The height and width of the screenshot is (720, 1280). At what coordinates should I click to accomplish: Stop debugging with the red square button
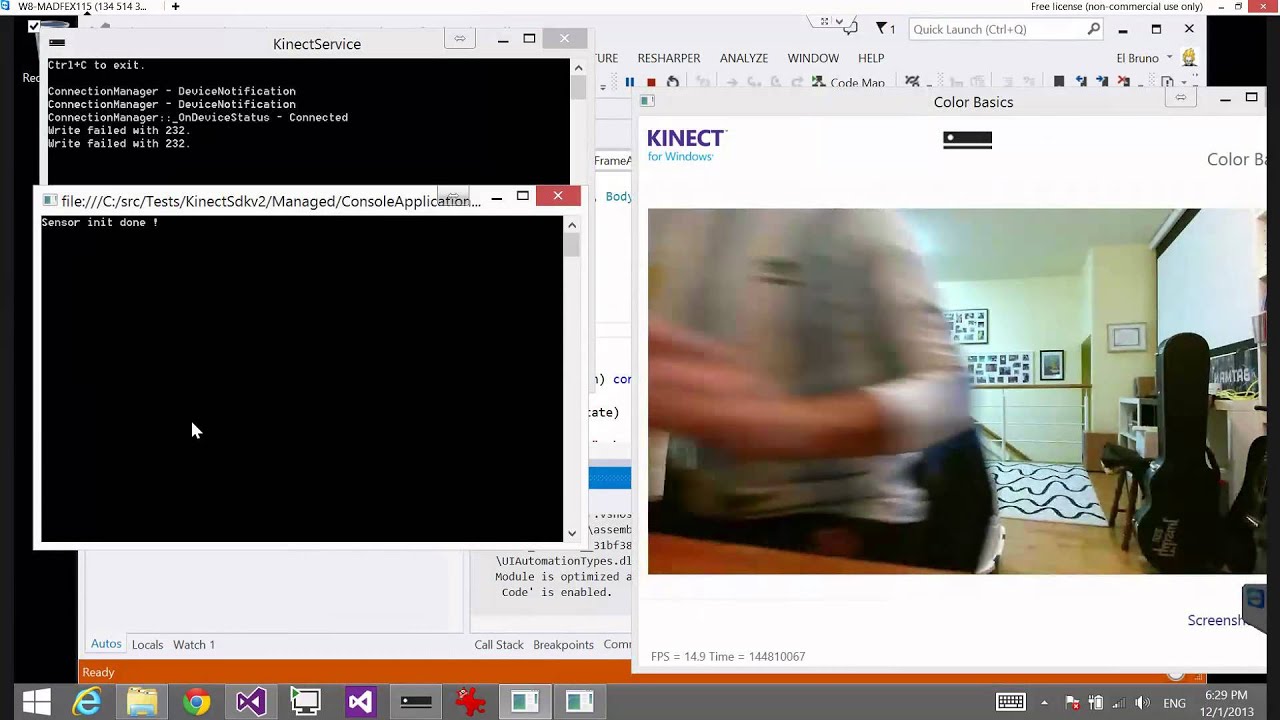651,82
